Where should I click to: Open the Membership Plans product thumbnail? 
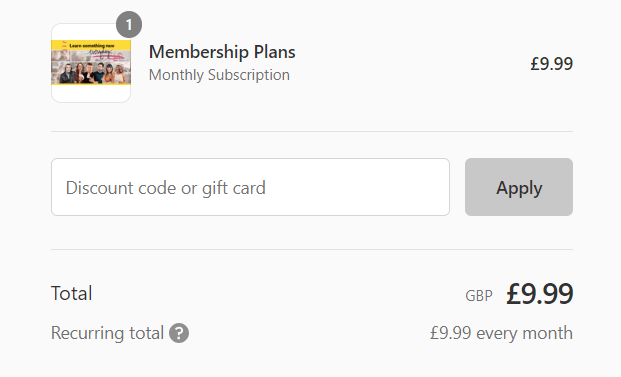point(91,63)
